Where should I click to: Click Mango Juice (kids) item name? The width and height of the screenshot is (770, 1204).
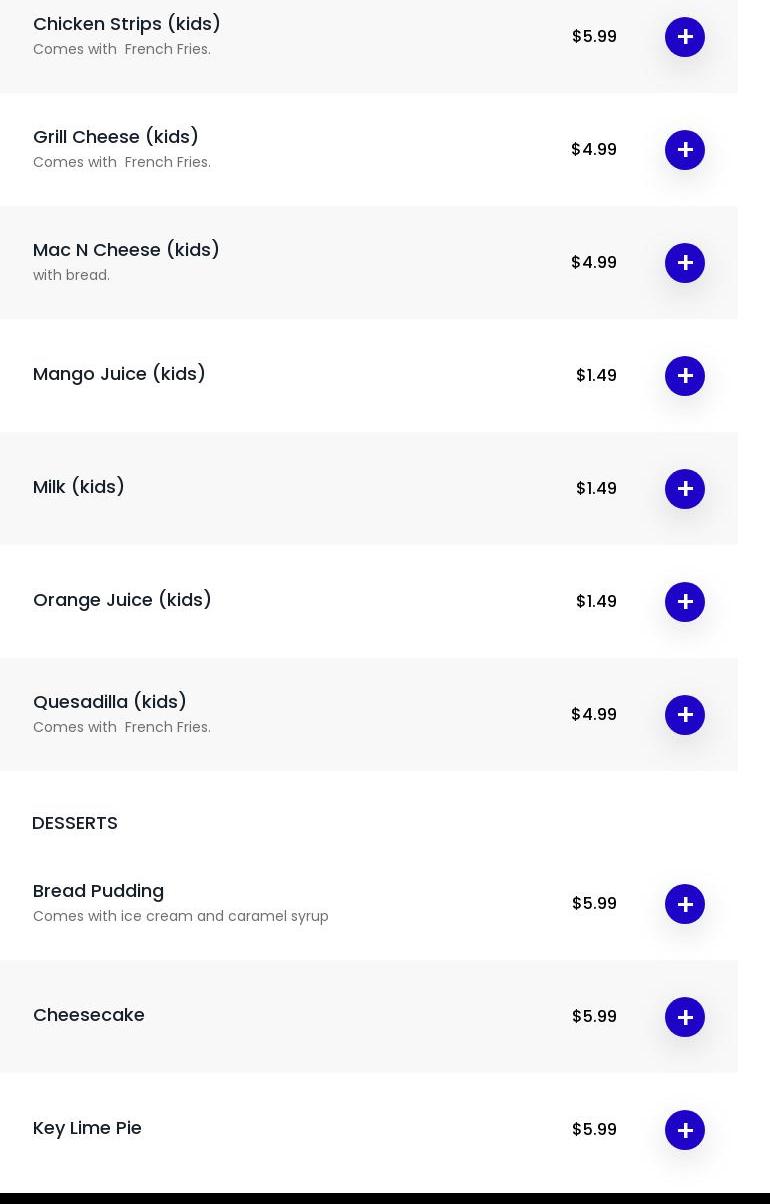click(x=119, y=373)
